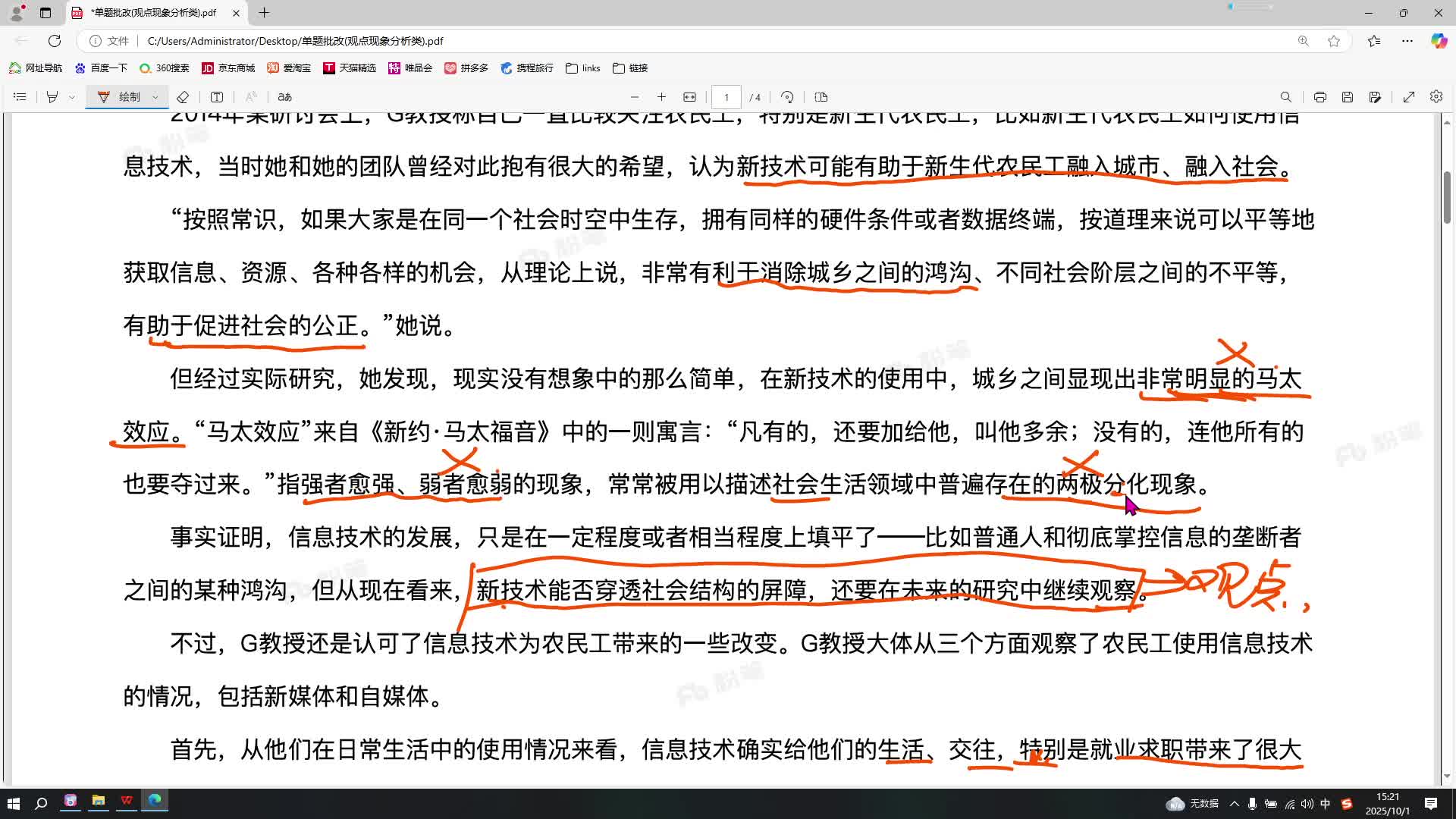
Task: Toggle page view layout mode
Action: [x=820, y=97]
